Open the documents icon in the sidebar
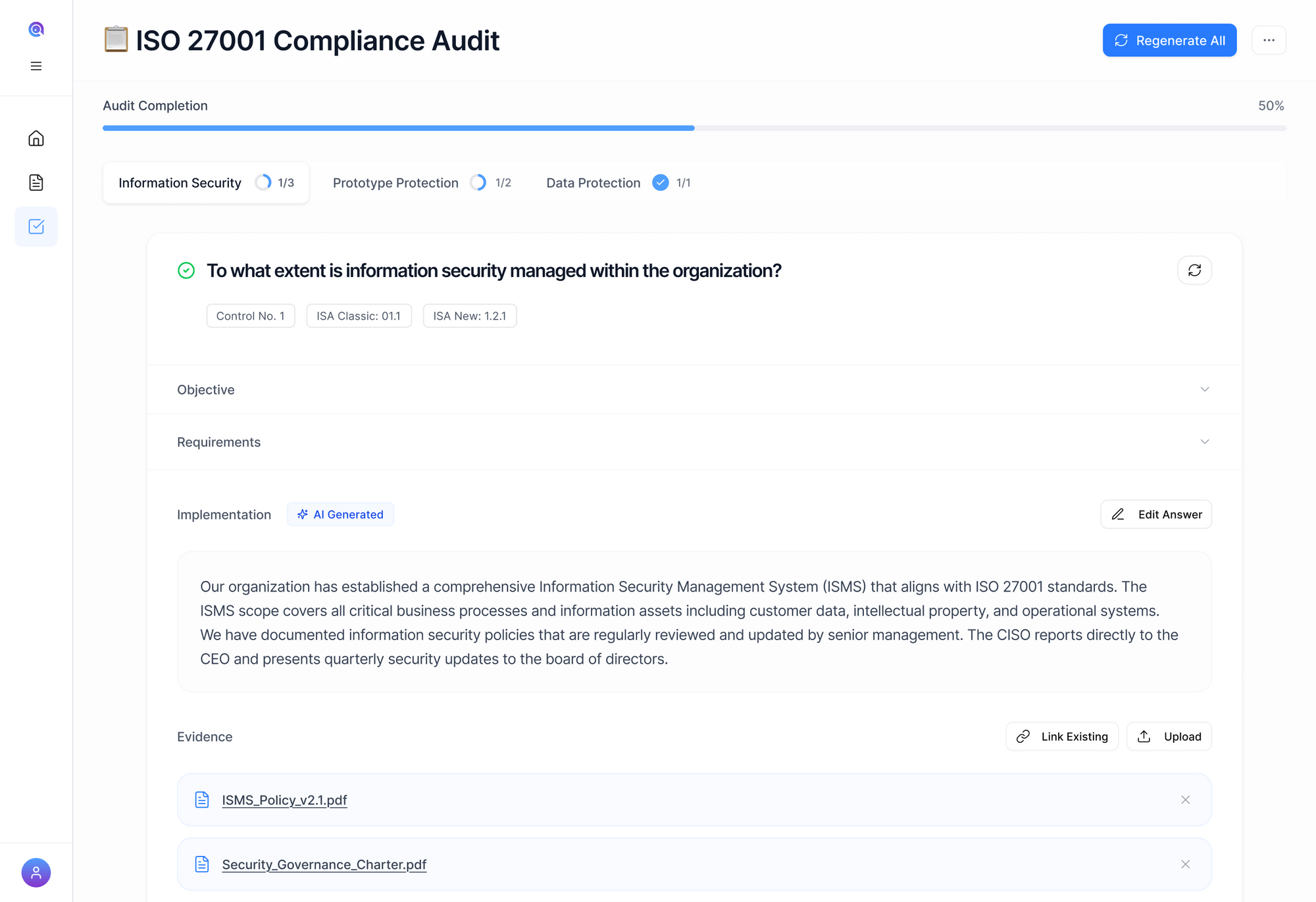This screenshot has width=1316, height=902. [x=36, y=182]
